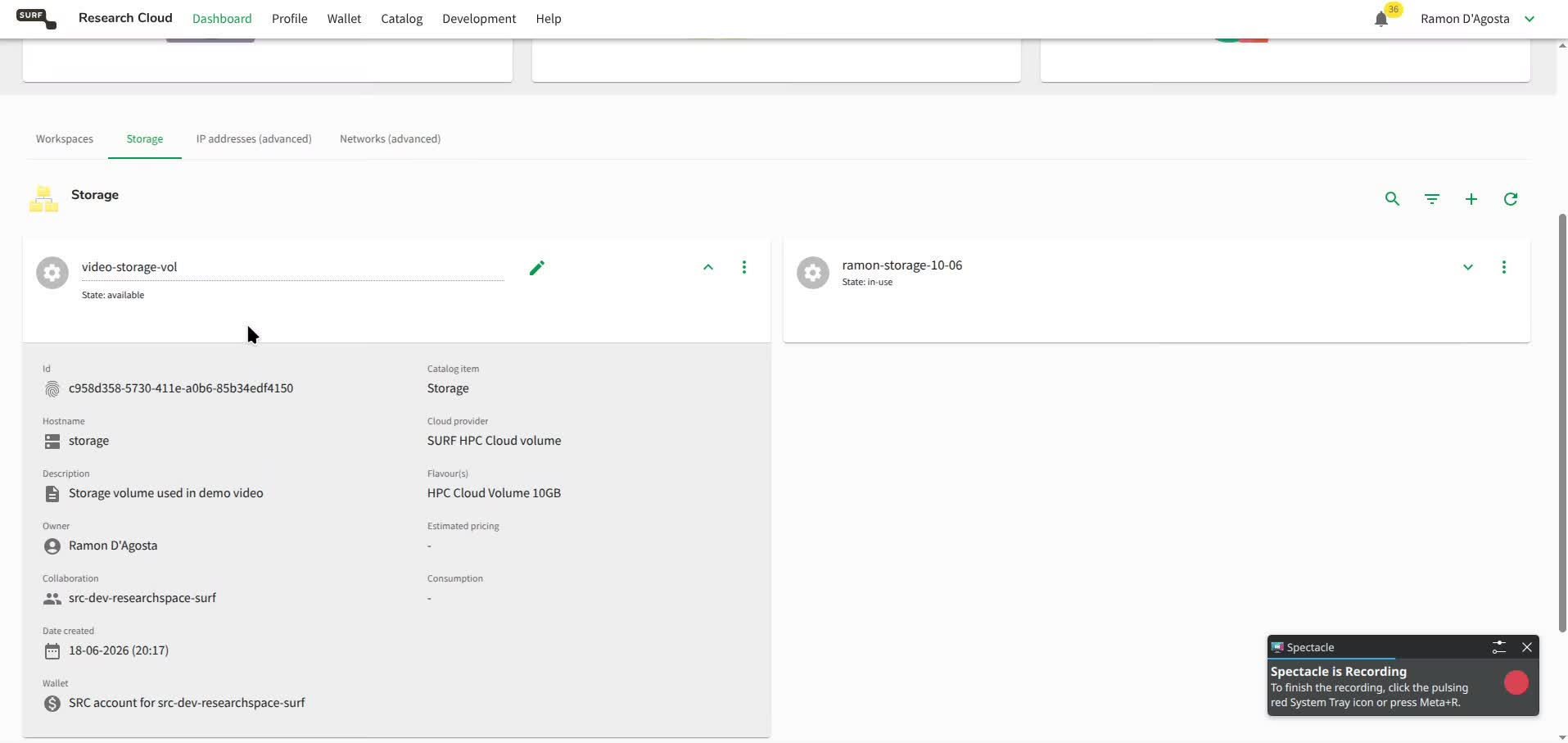The width and height of the screenshot is (1568, 743).
Task: Add new storage with plus icon
Action: (x=1471, y=199)
